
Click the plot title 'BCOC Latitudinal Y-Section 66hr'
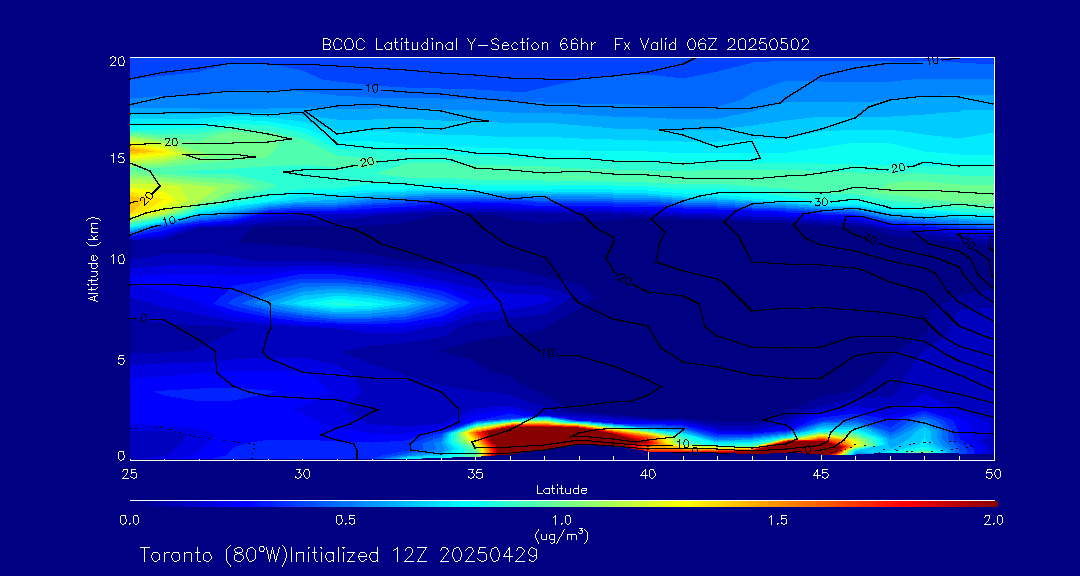coord(459,45)
